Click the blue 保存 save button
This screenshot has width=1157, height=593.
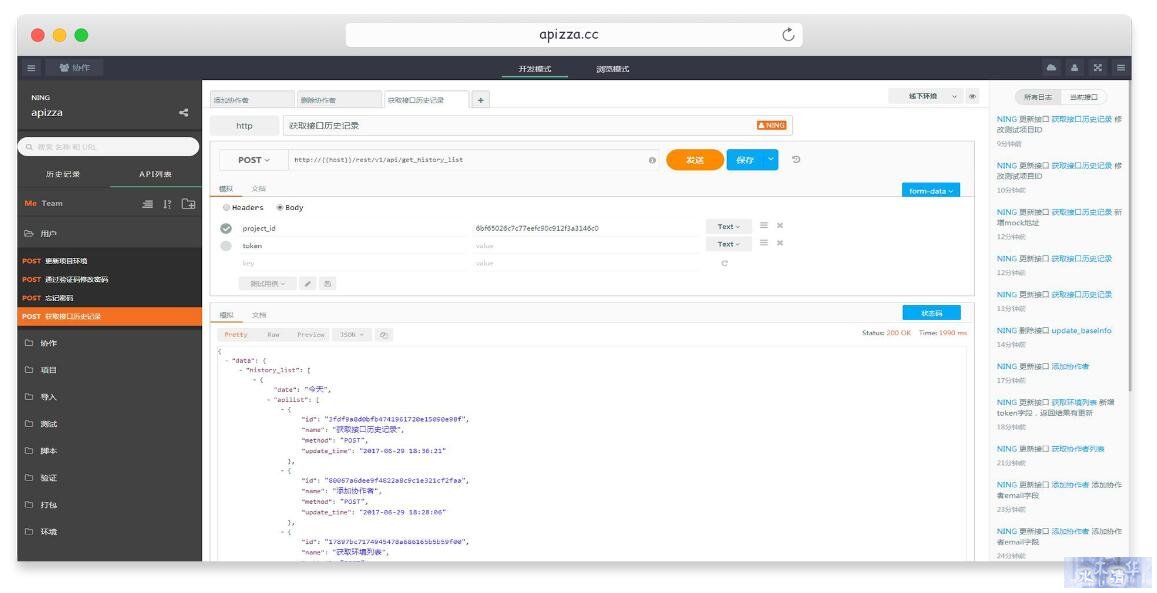[745, 159]
